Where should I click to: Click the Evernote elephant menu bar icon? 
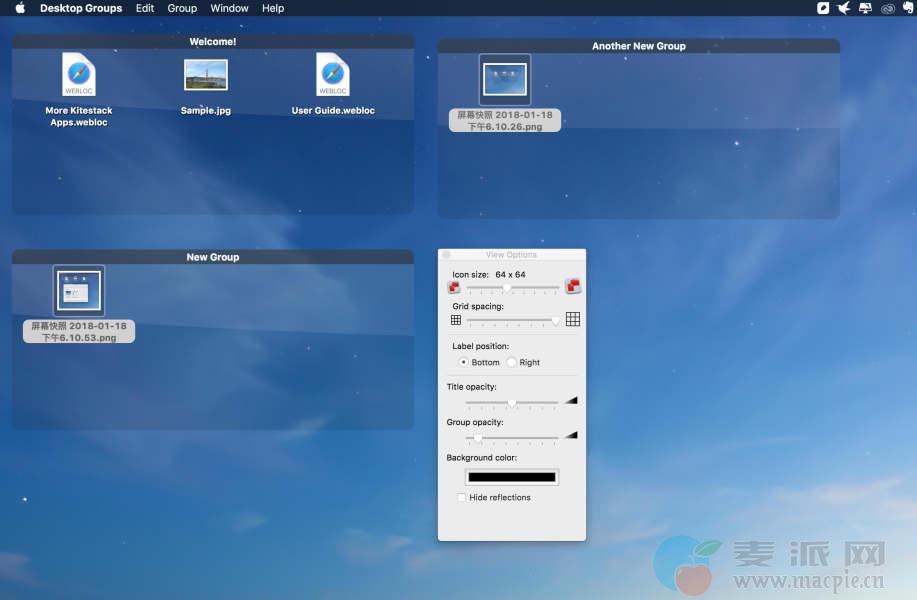click(908, 8)
